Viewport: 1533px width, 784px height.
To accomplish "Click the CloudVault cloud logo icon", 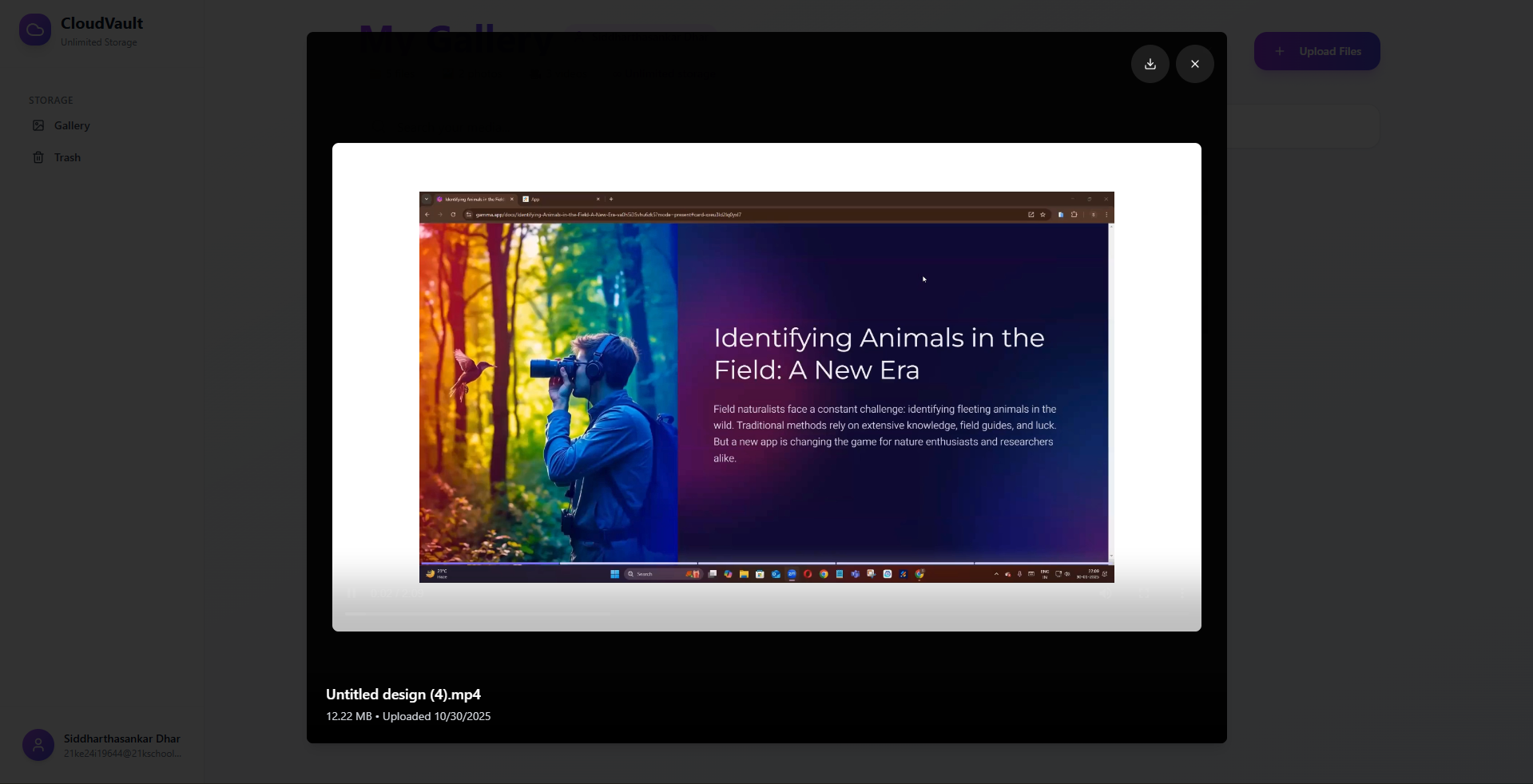I will coord(35,30).
